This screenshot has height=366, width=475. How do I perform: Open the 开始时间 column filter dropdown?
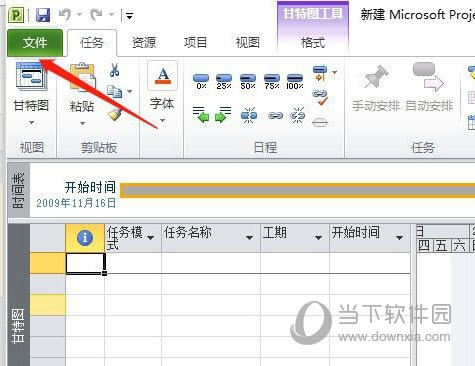pos(399,238)
